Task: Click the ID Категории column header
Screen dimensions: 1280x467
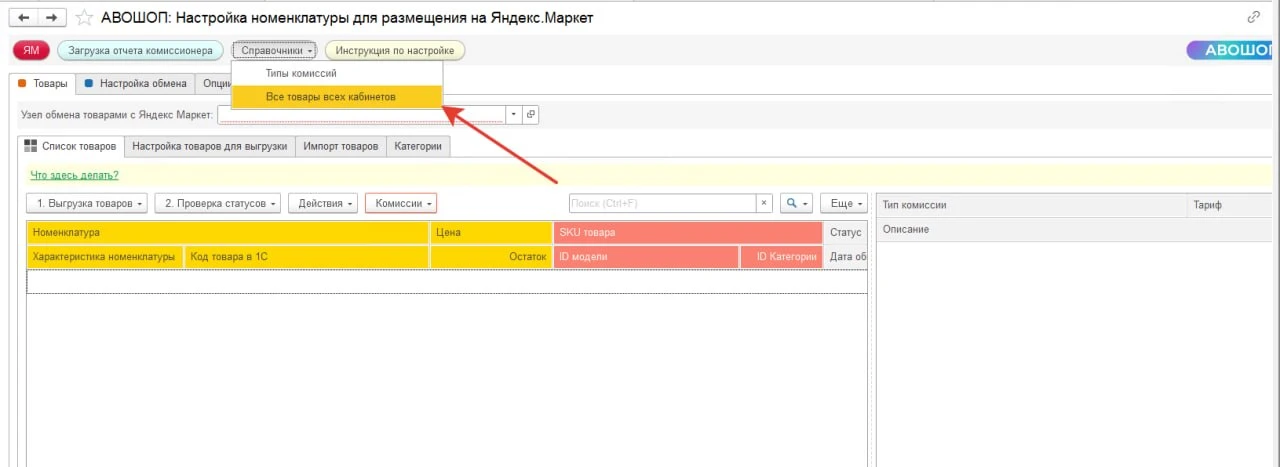Action: 781,257
